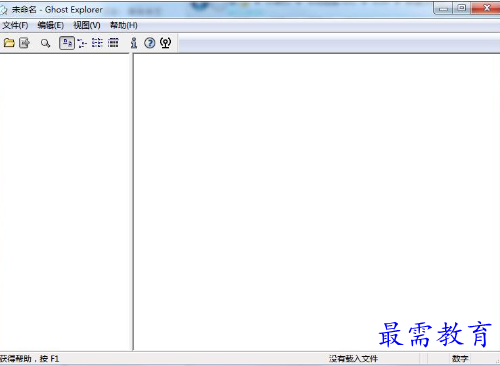The image size is (500, 366).
Task: Open the 帮助(H) menu
Action: coord(124,25)
